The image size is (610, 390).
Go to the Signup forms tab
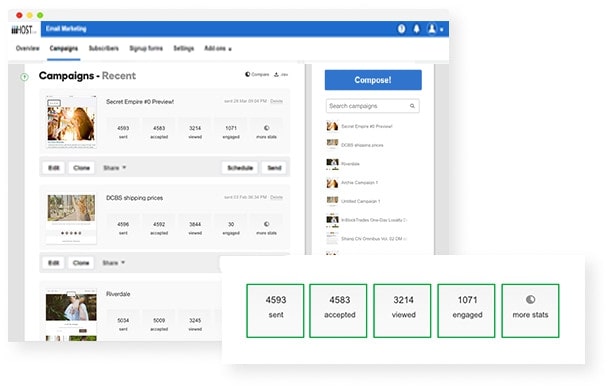pos(146,48)
